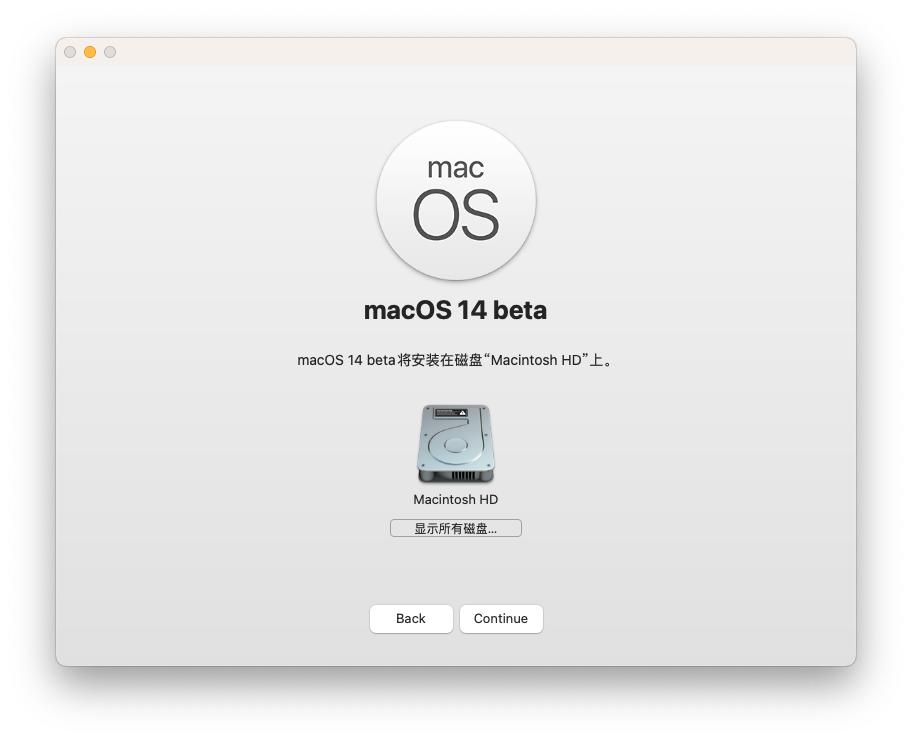
Task: Click the "Macintosh HD" disk label
Action: [455, 500]
